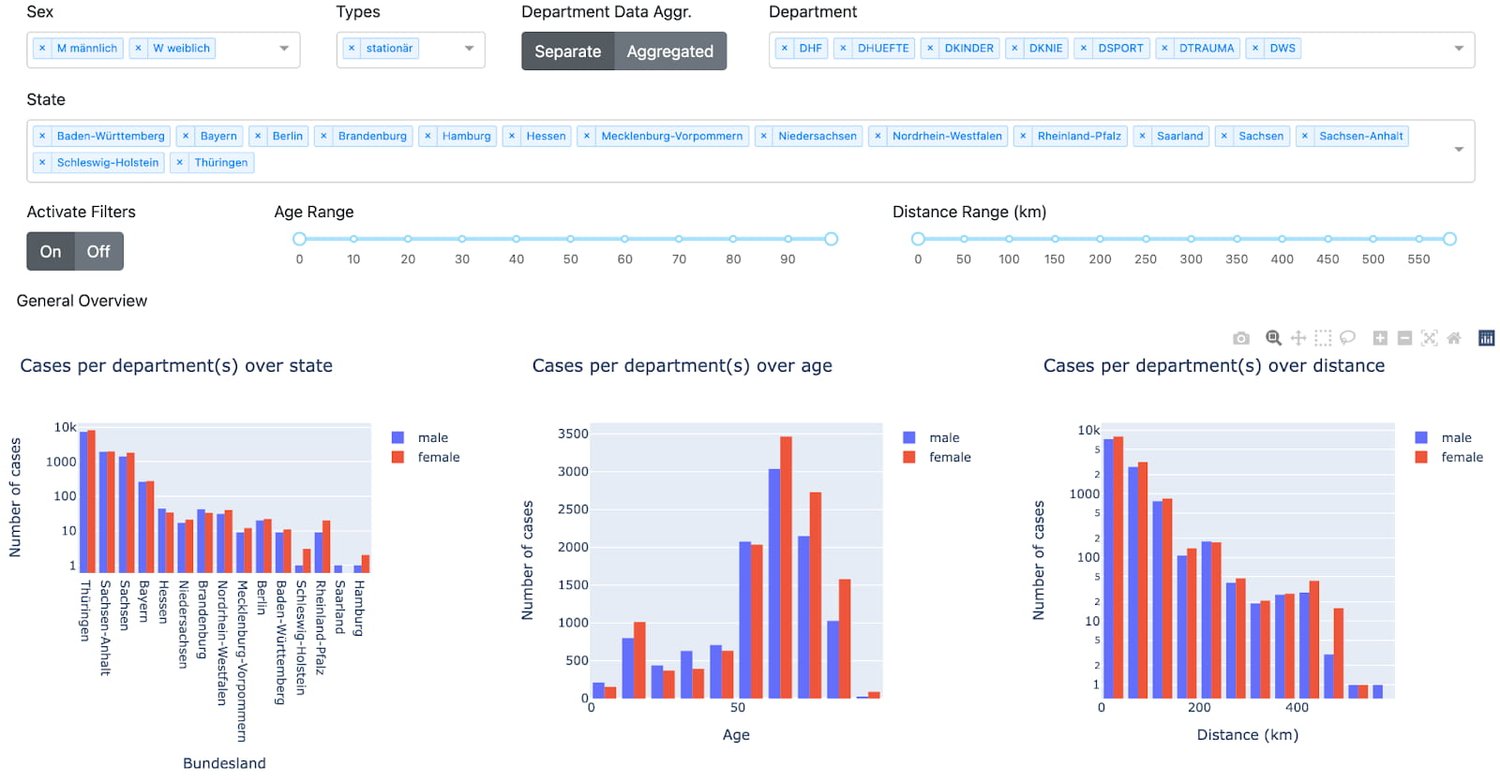Toggle female series in state chart legend
The width and height of the screenshot is (1500, 780).
428,457
